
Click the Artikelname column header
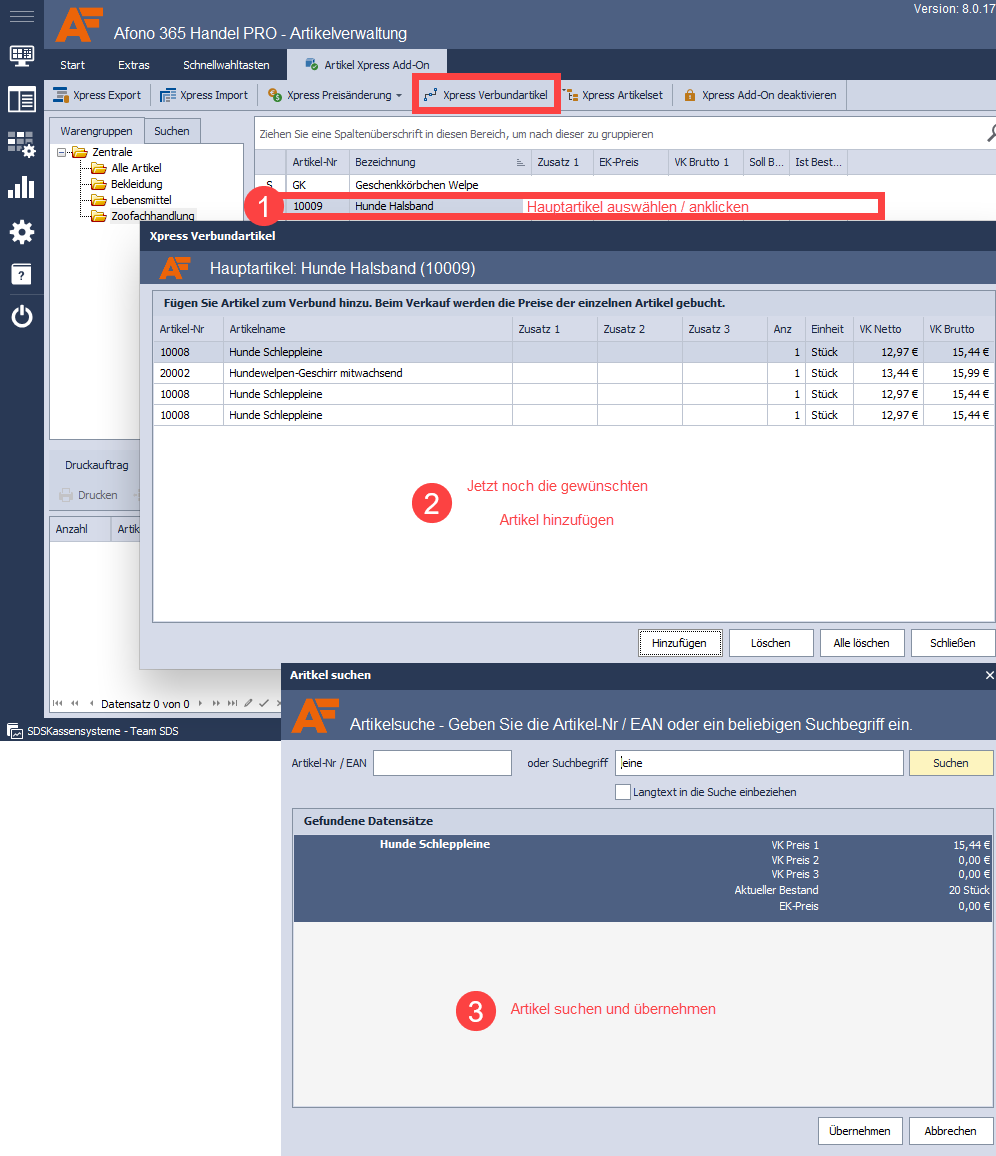[367, 330]
